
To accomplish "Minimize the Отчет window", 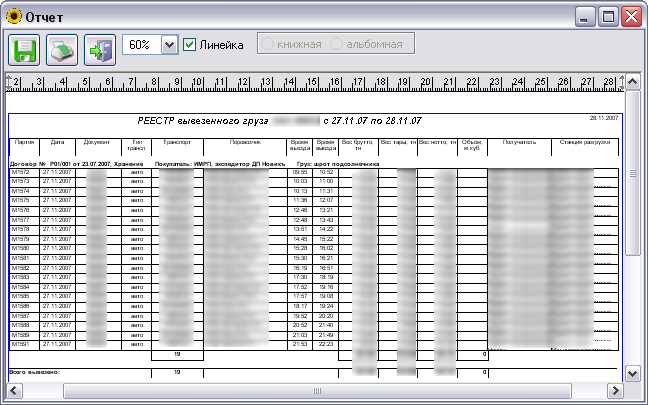I will [585, 17].
